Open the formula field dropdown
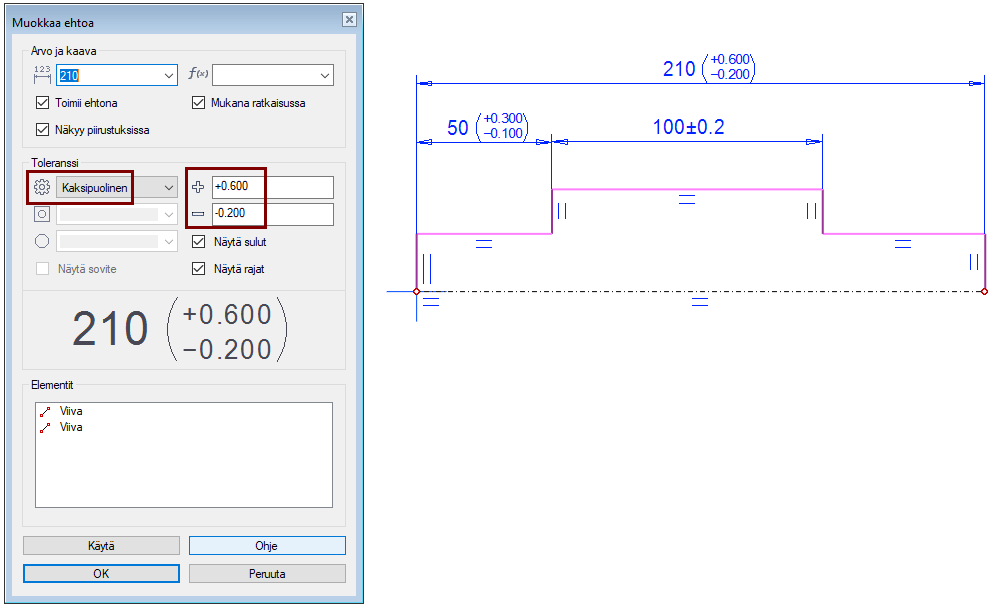 point(324,75)
